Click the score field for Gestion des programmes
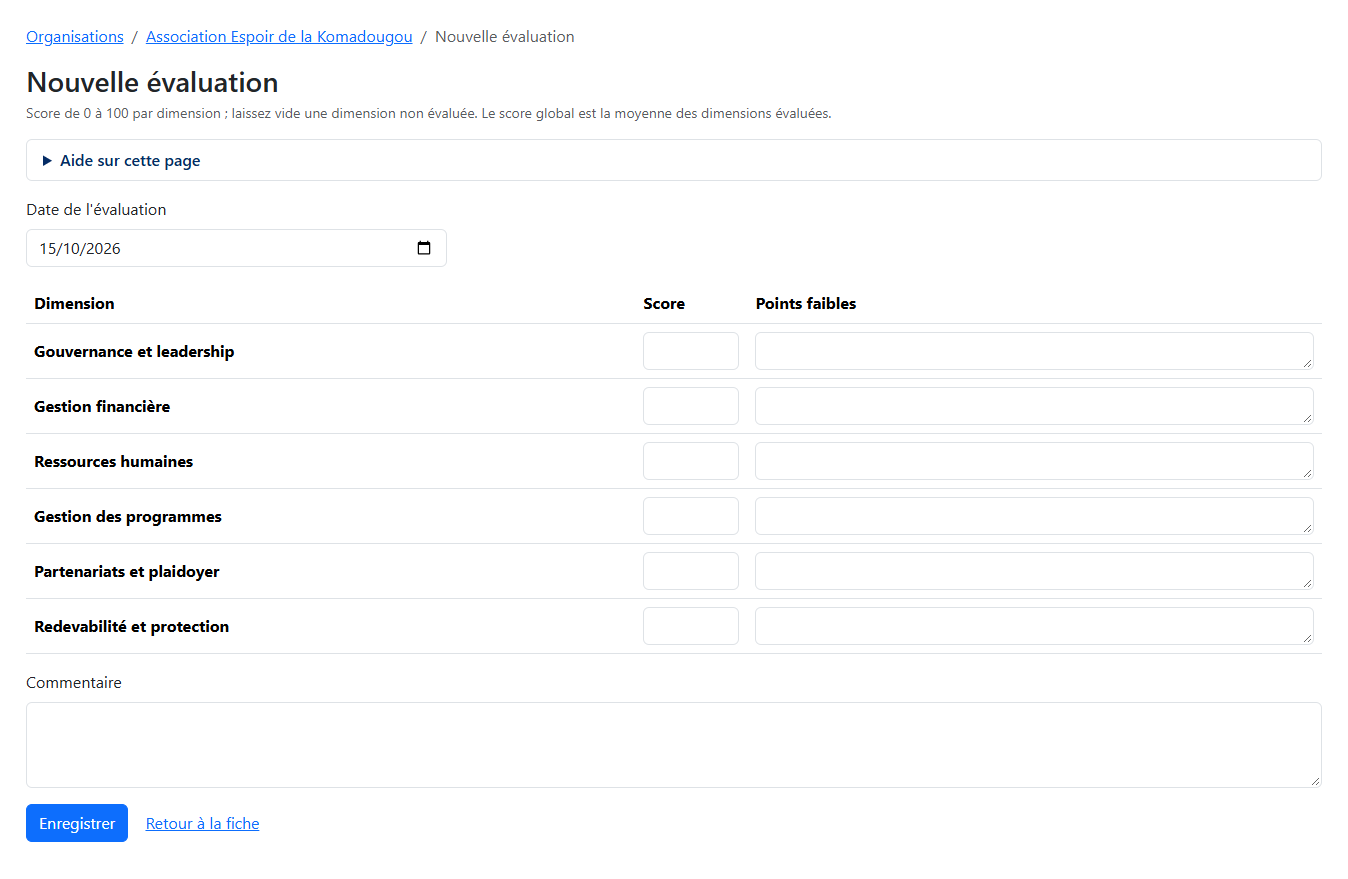1348x879 pixels. coord(691,516)
